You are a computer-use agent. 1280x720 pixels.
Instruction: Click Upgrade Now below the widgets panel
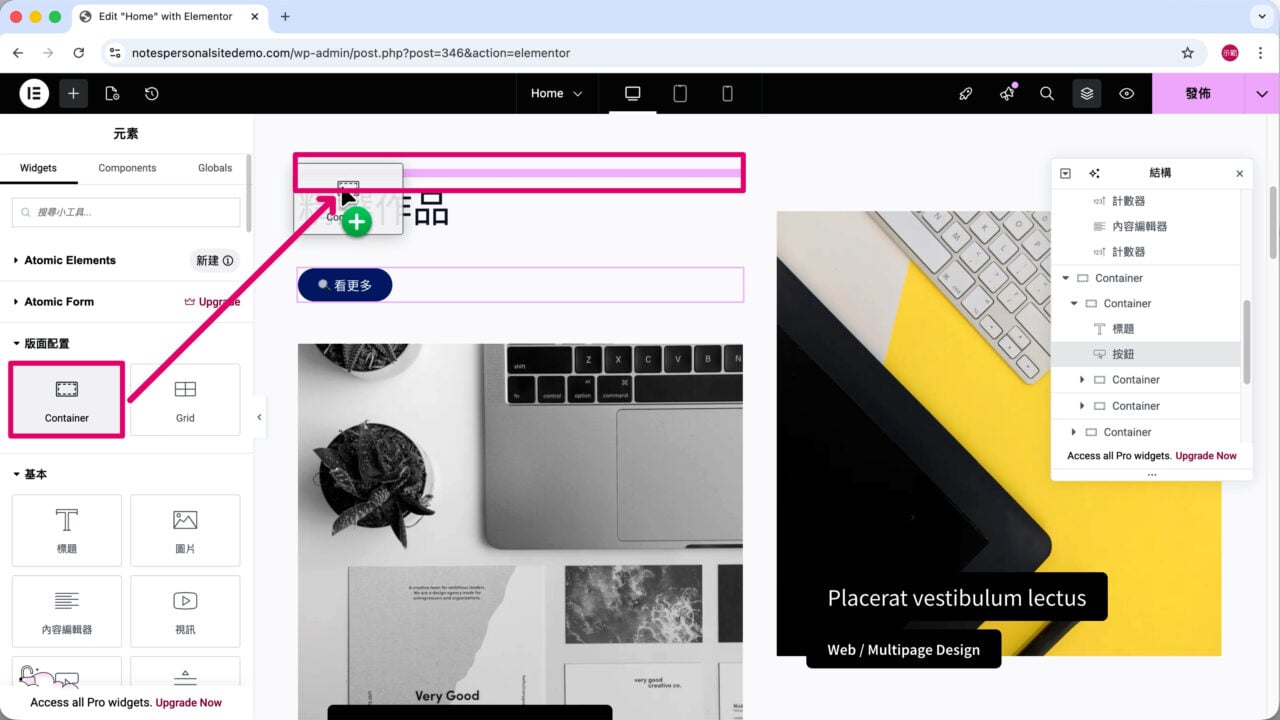click(x=188, y=702)
